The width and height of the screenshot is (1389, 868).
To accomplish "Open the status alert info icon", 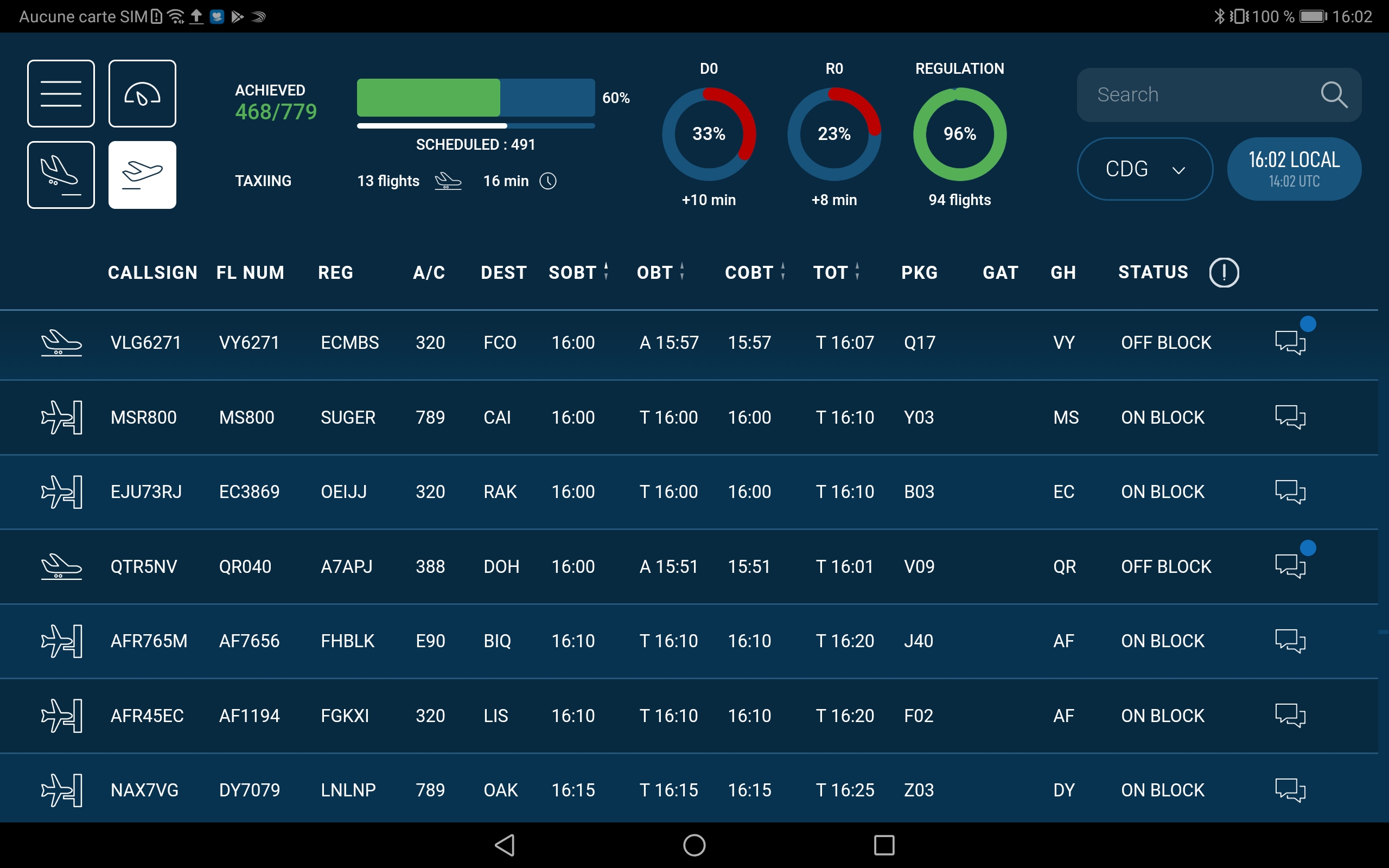I will click(x=1225, y=272).
